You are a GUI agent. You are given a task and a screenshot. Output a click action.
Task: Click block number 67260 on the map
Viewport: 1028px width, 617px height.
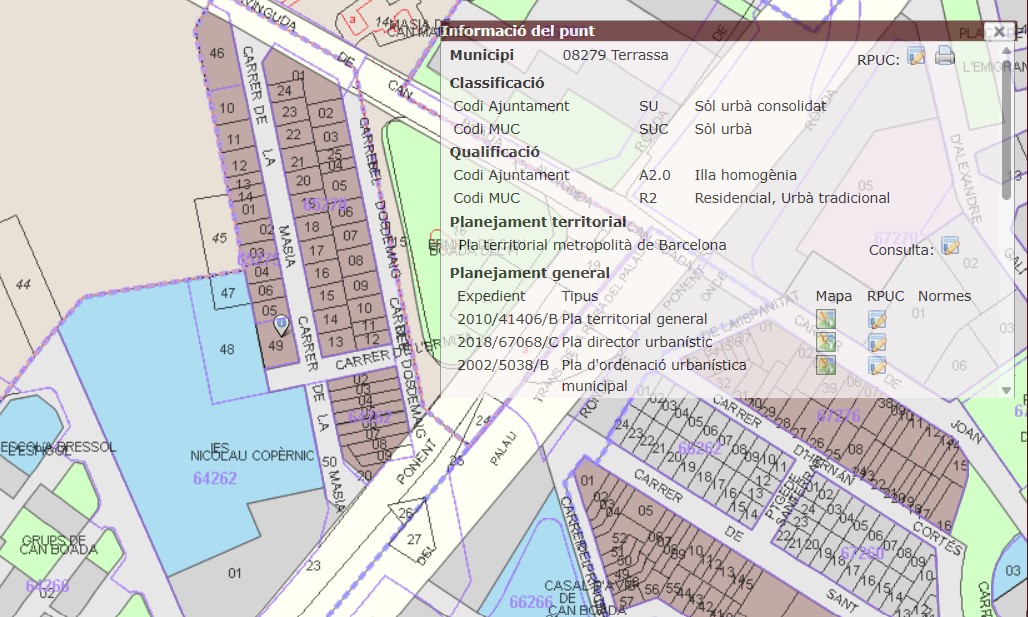[x=861, y=553]
